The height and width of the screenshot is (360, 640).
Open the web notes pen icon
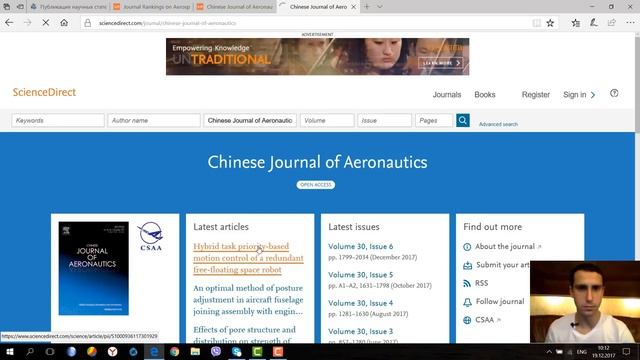pyautogui.click(x=593, y=23)
